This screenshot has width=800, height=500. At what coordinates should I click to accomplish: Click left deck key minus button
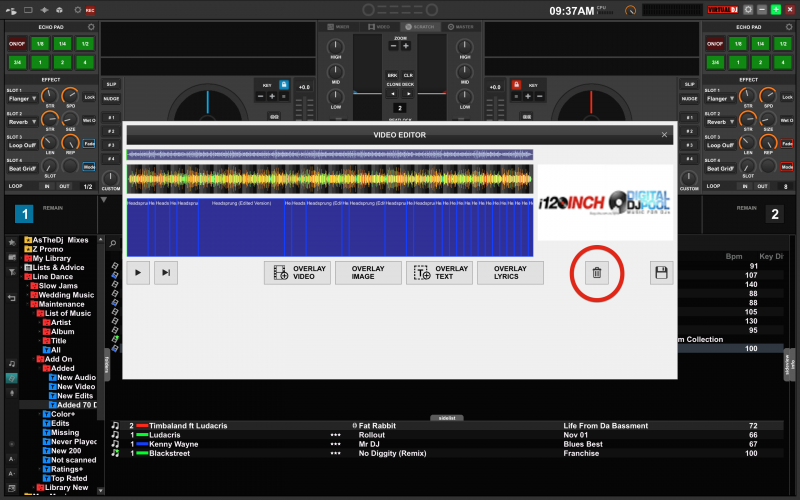point(261,96)
